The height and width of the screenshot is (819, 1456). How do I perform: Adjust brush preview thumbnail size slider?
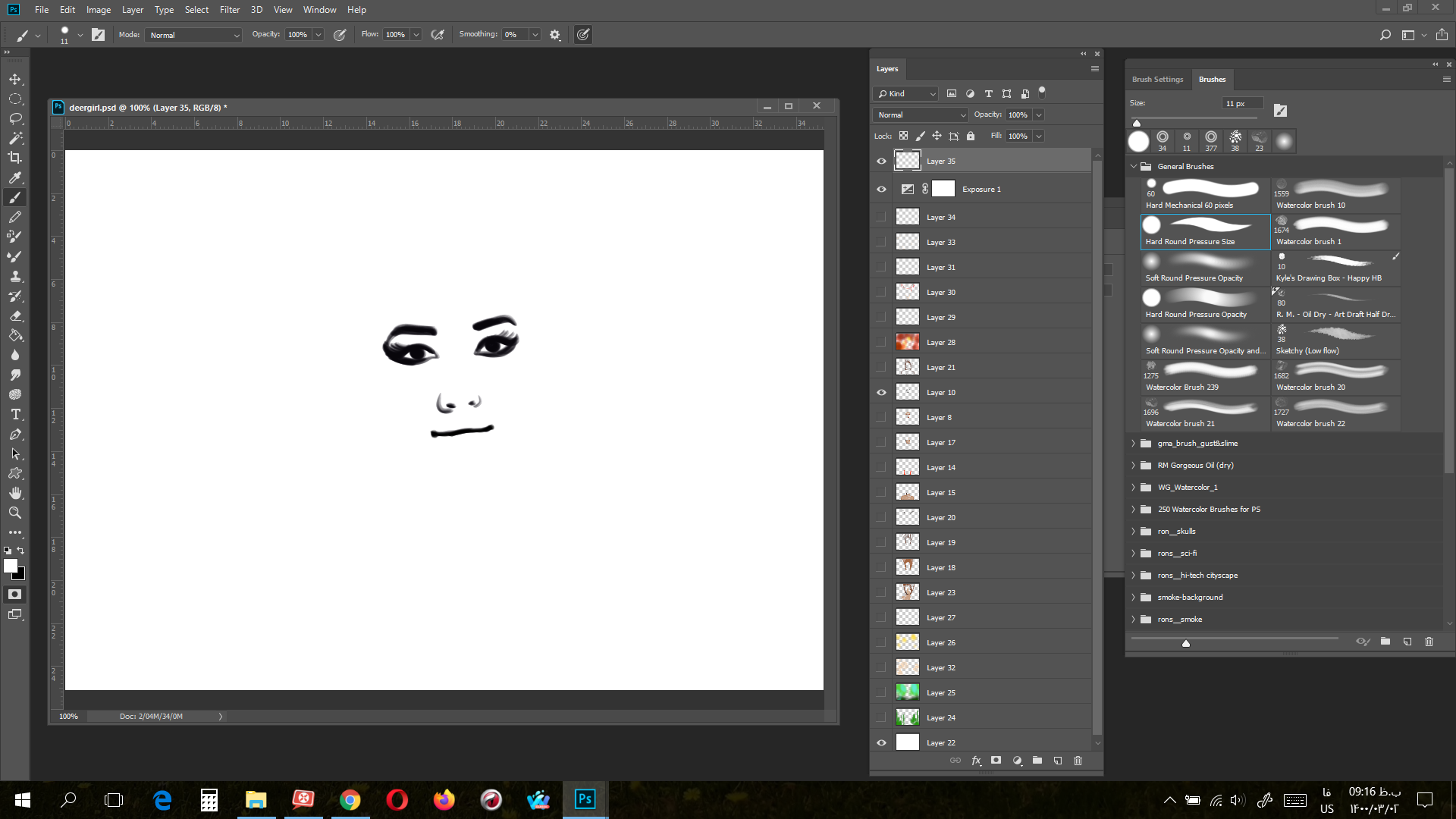pyautogui.click(x=1186, y=643)
